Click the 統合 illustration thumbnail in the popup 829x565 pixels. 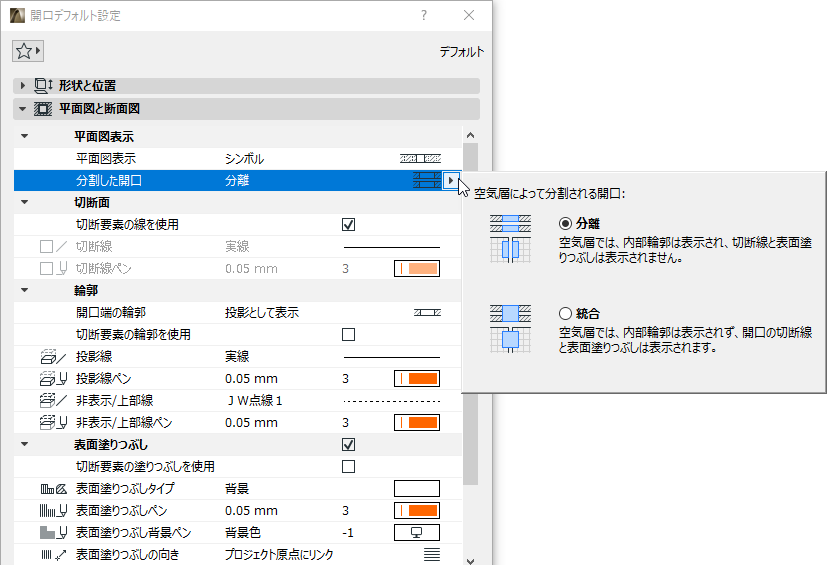(510, 329)
